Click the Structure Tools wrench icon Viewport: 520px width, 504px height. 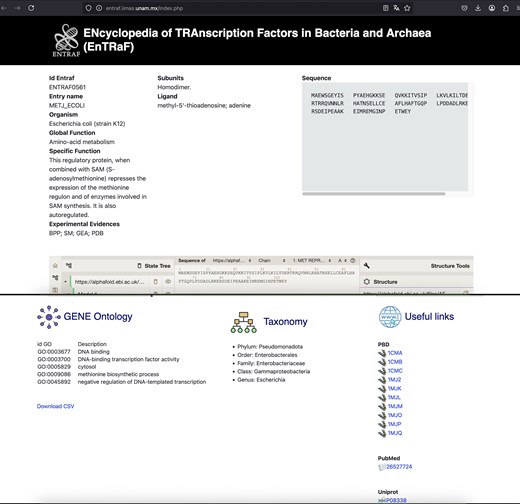[x=366, y=266]
